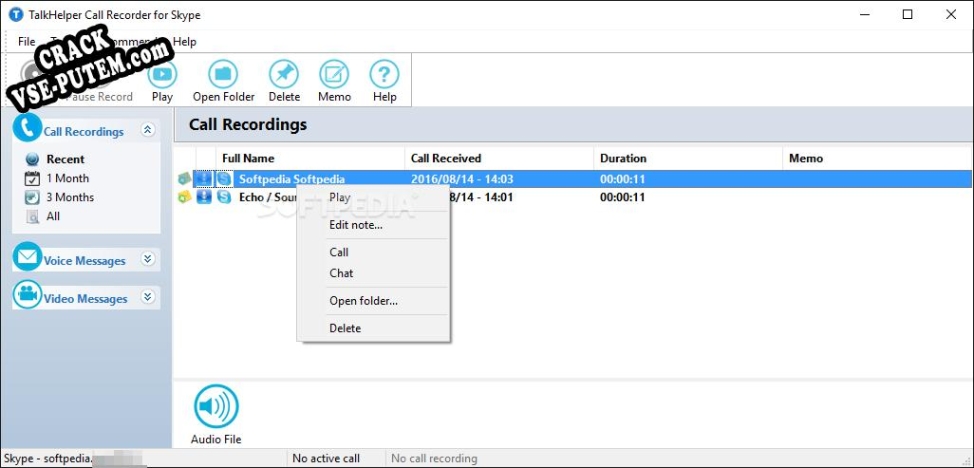Image resolution: width=974 pixels, height=468 pixels.
Task: Click the Play toolbar icon
Action: click(162, 76)
